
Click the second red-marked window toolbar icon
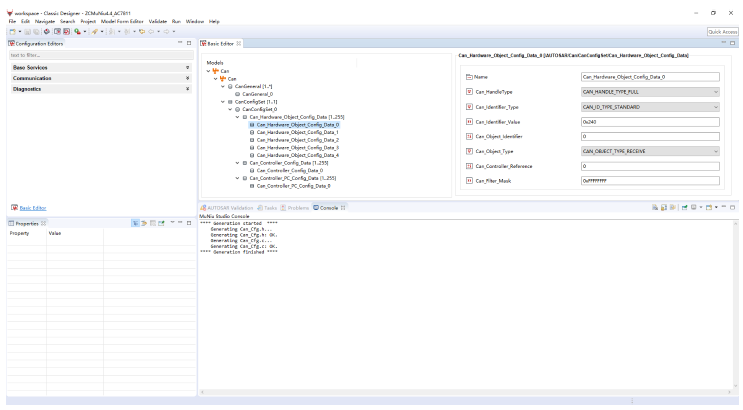tap(66, 32)
